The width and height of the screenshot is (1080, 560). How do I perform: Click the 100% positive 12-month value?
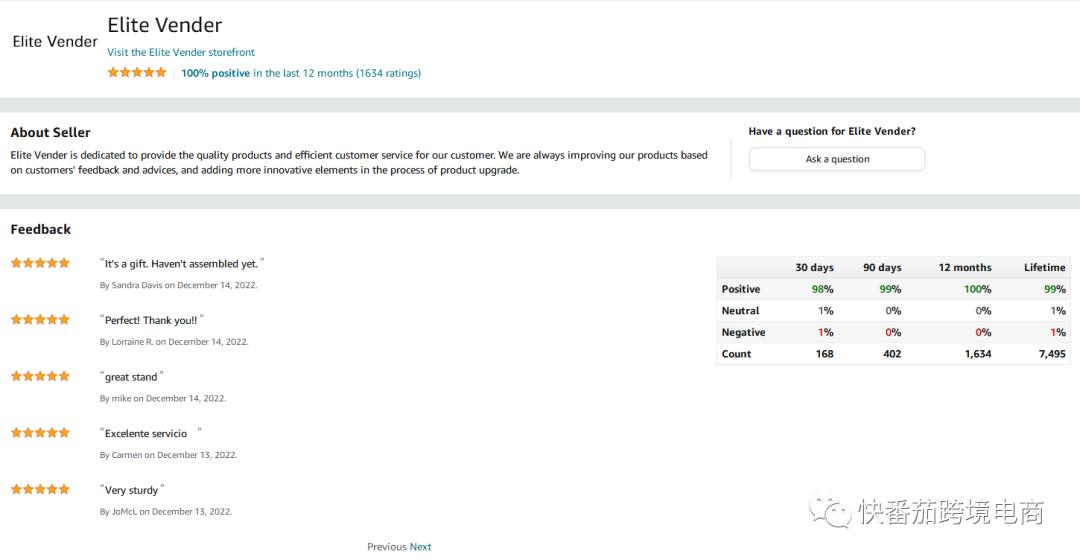click(977, 289)
